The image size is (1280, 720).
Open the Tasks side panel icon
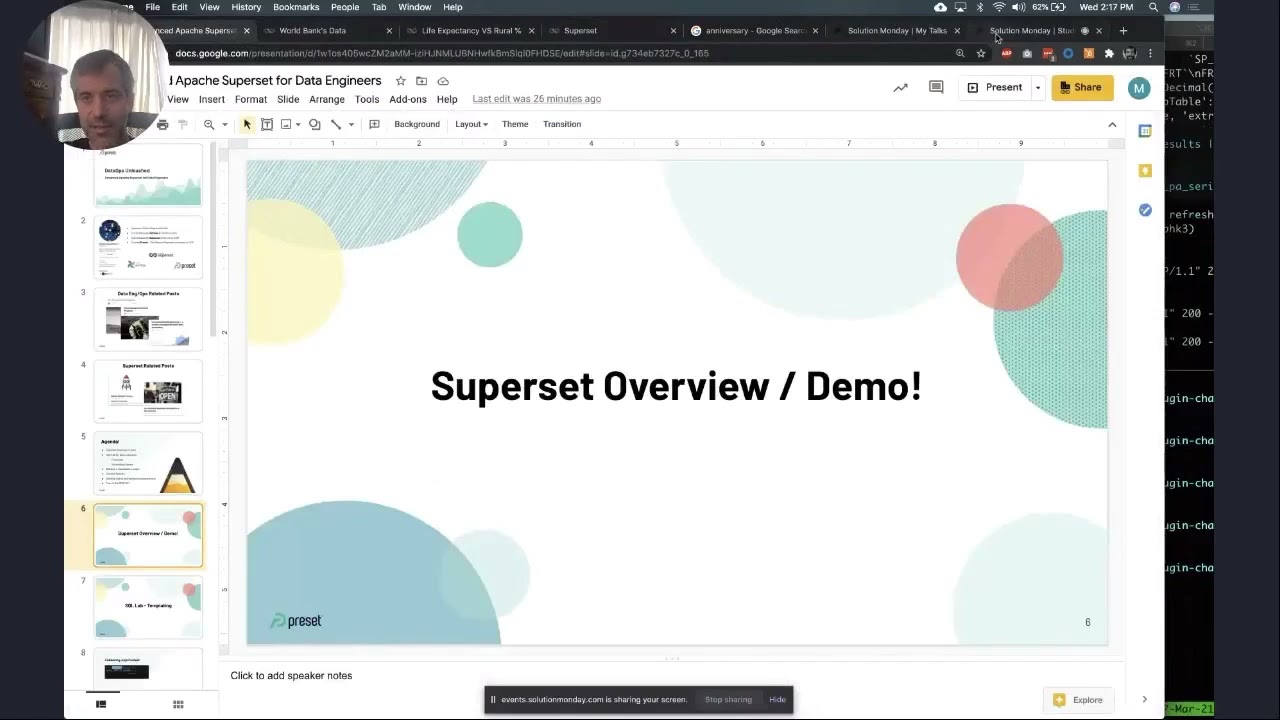[x=1145, y=210]
